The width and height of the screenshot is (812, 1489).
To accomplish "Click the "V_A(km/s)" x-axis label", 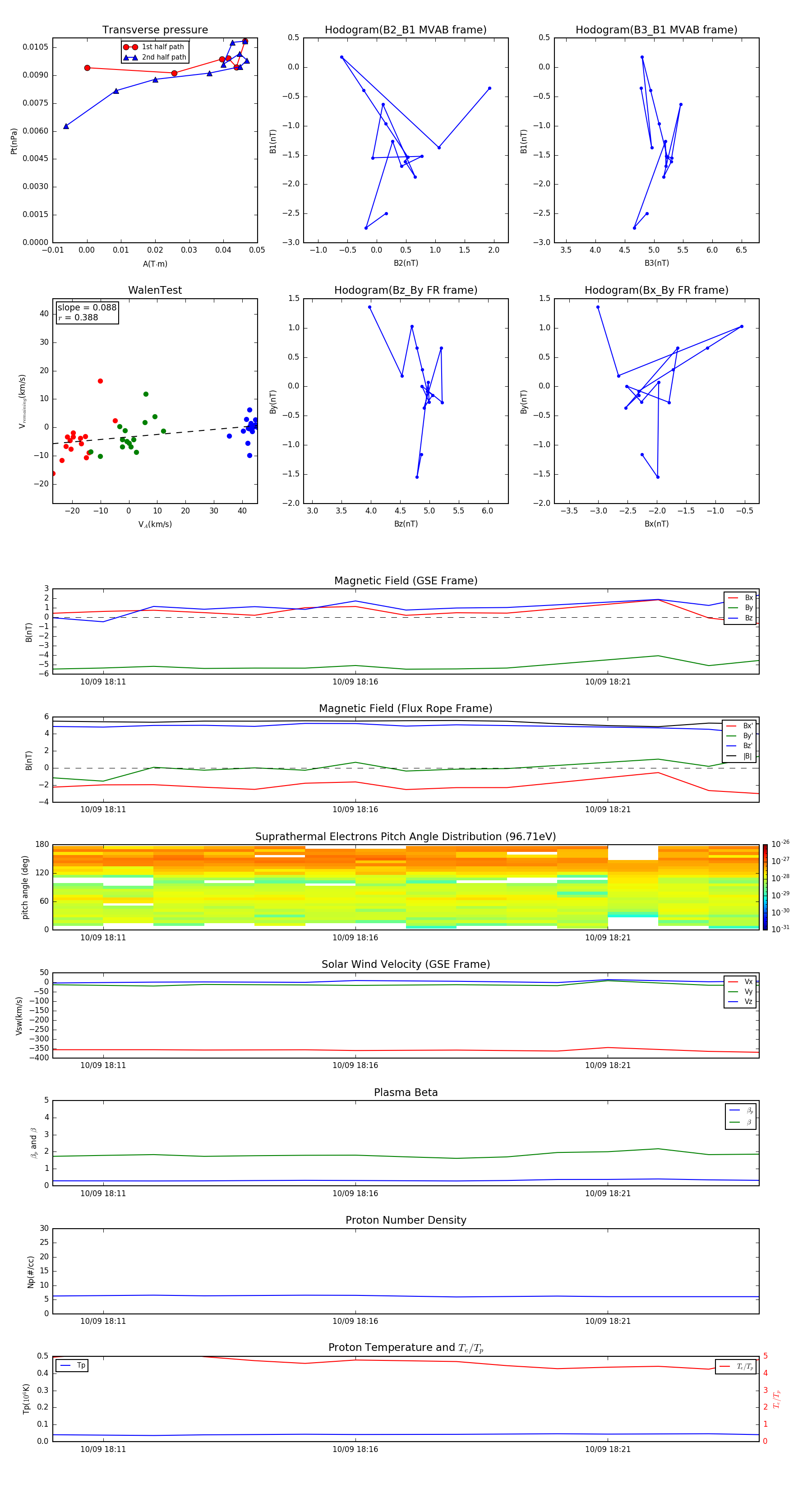I will (155, 524).
